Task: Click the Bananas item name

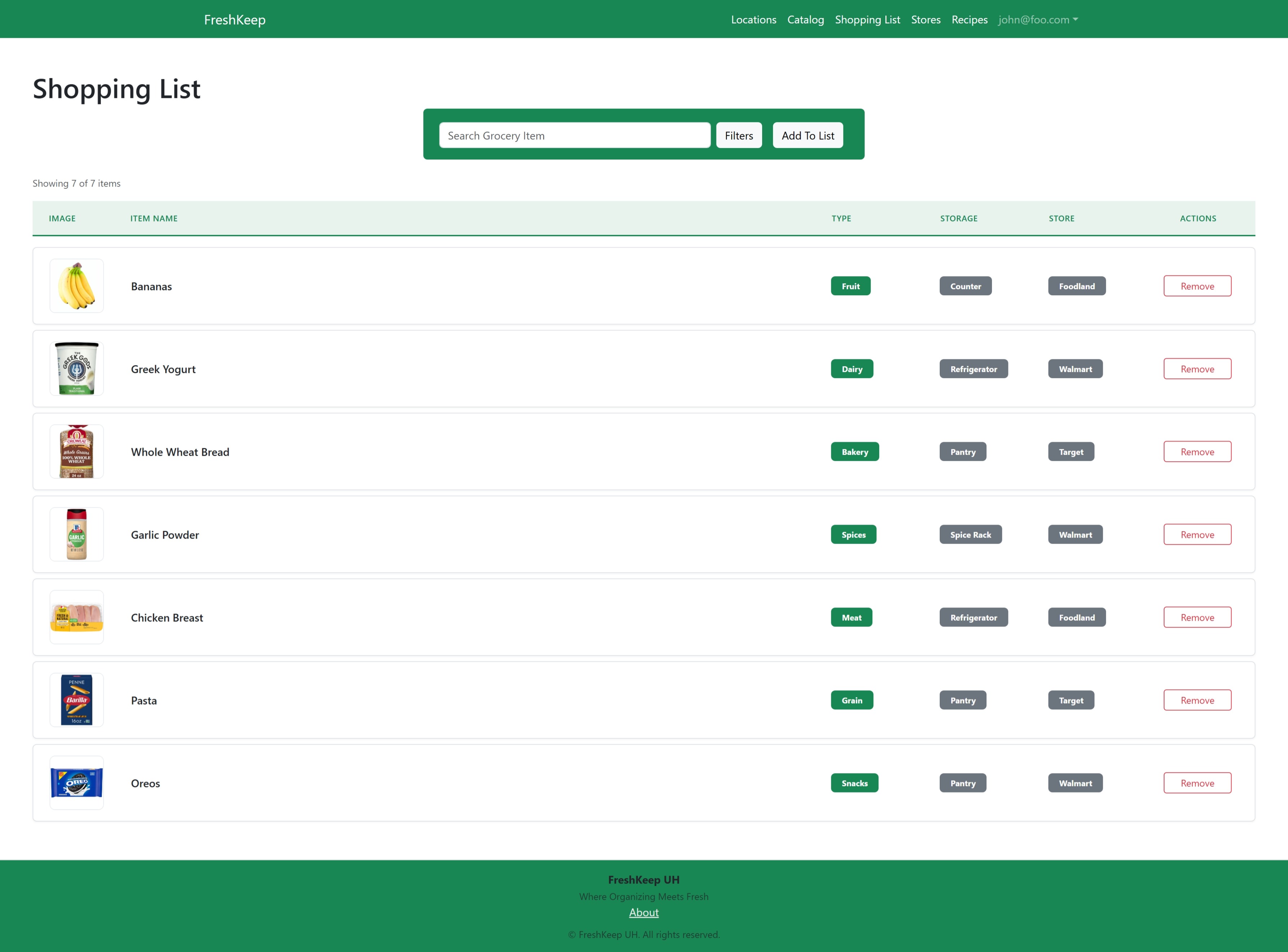Action: (151, 286)
